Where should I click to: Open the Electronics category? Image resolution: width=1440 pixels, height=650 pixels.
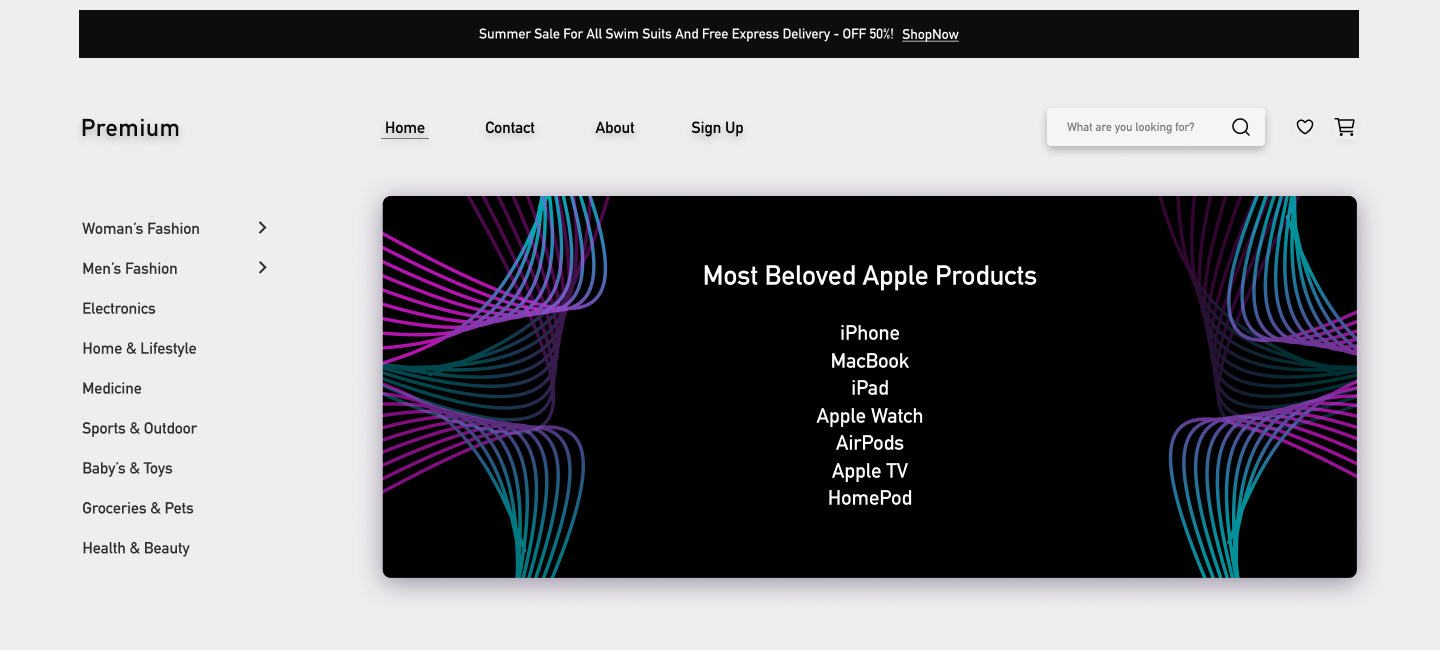[119, 309]
